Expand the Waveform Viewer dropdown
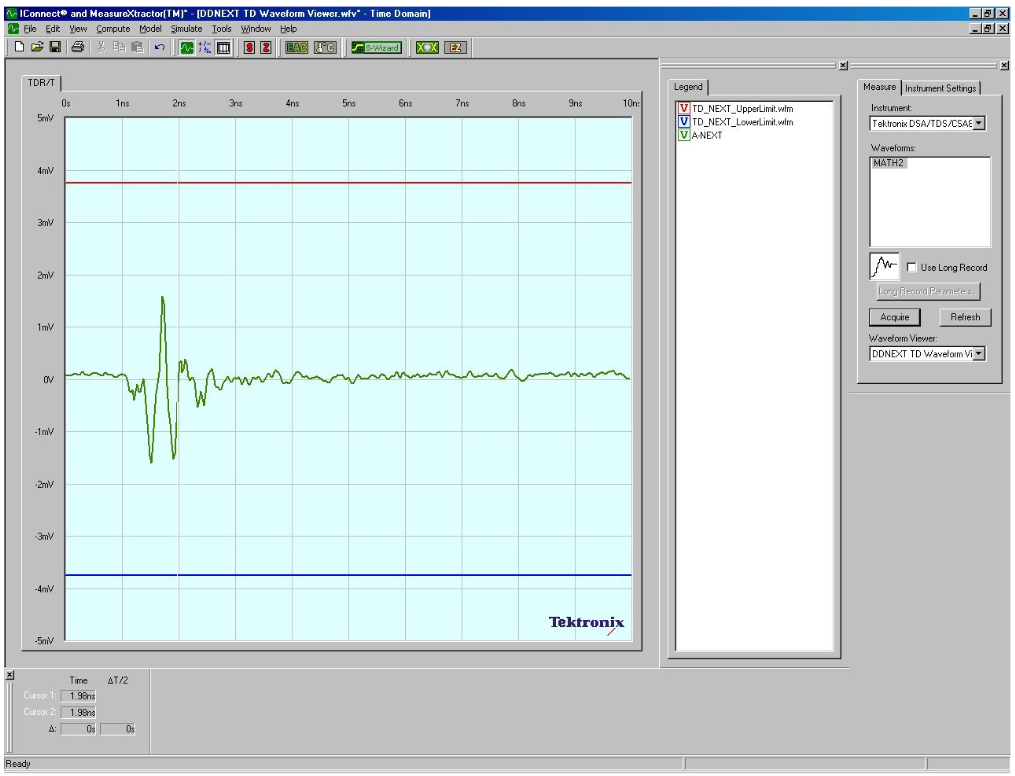Screen dimensions: 1015x776 979,353
